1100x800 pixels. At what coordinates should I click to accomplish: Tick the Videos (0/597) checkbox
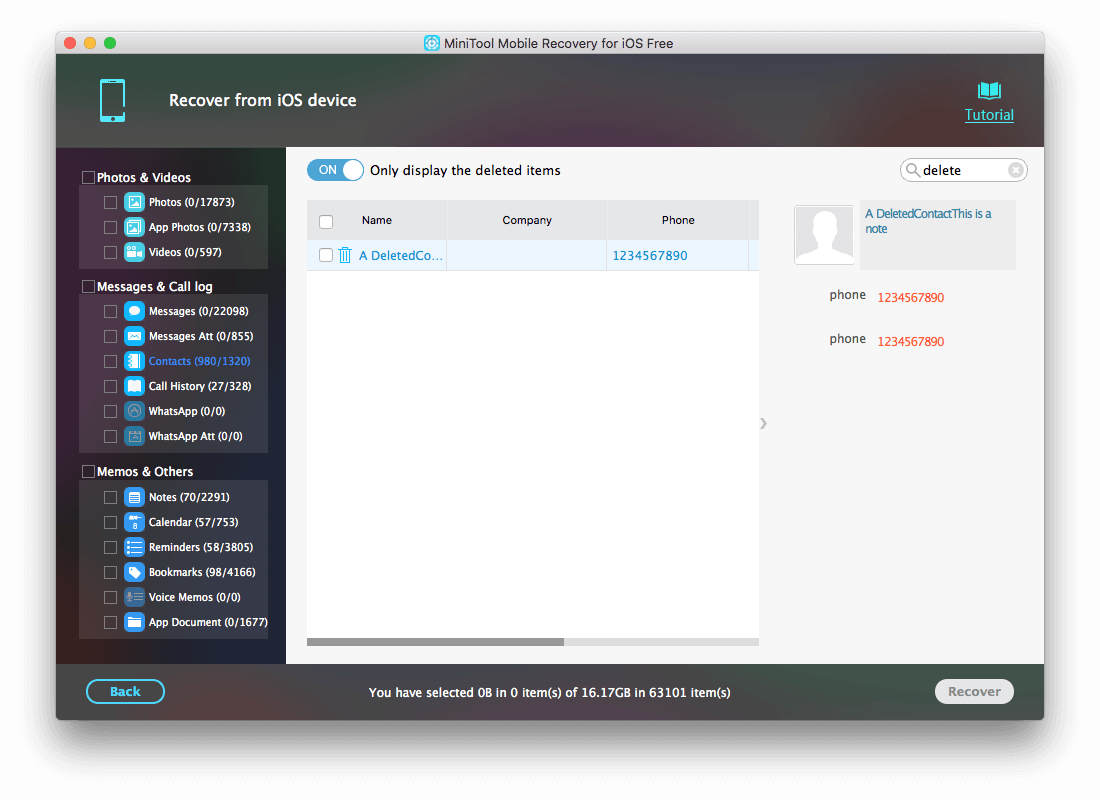110,252
